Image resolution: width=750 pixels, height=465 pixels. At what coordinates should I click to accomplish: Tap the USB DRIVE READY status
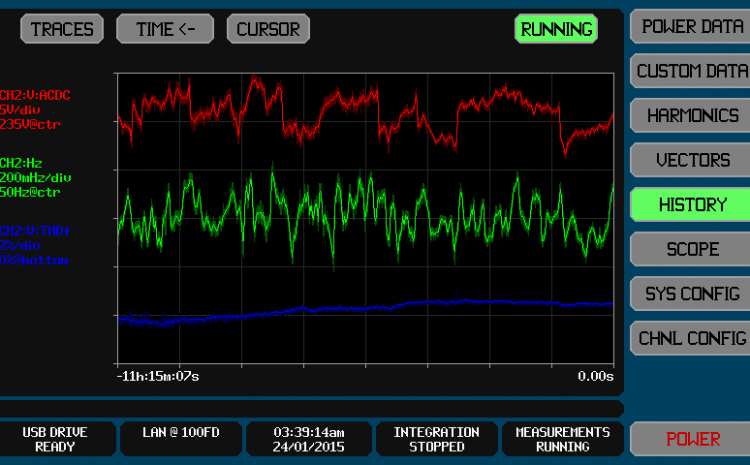pyautogui.click(x=55, y=439)
